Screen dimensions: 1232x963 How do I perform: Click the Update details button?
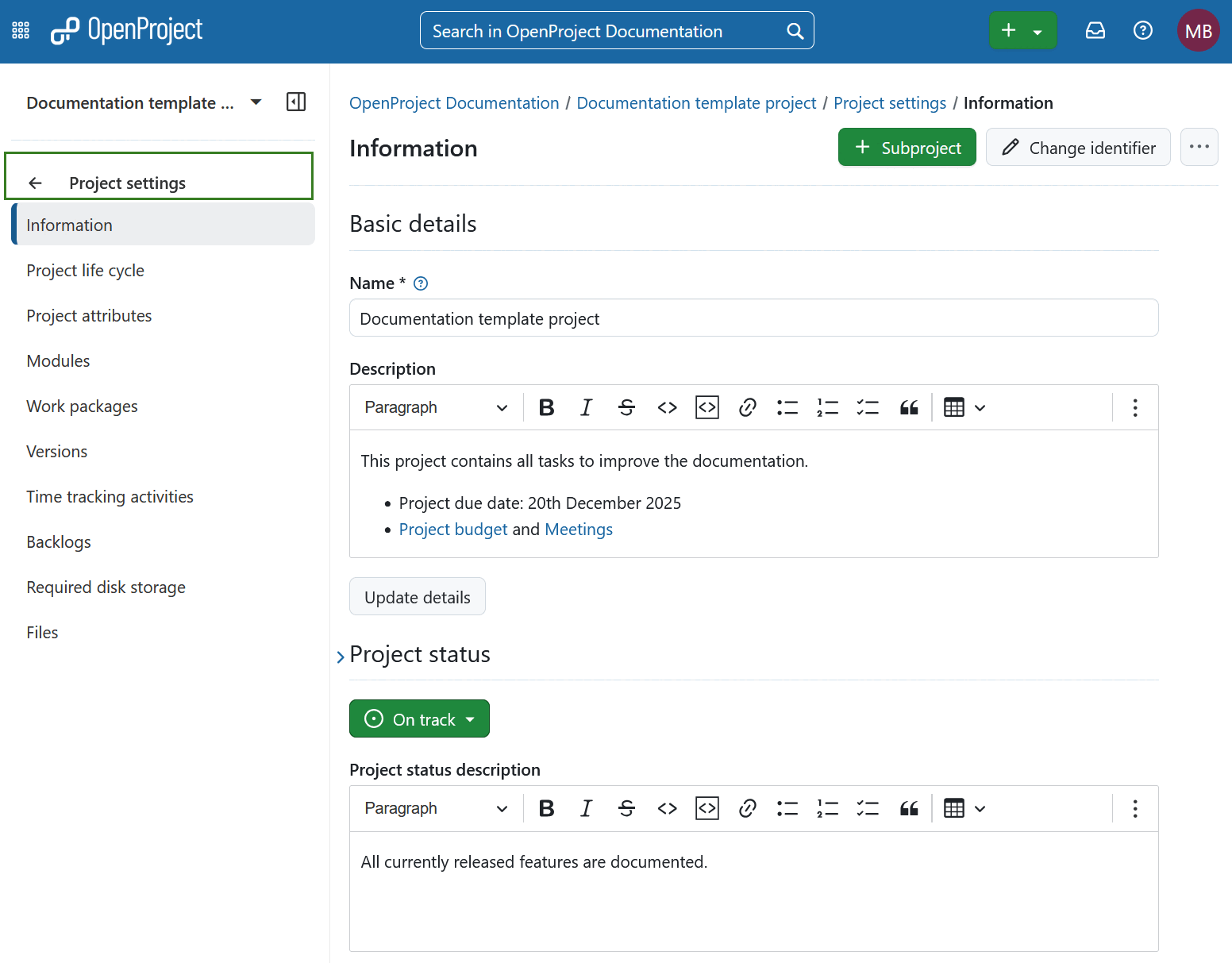click(417, 596)
